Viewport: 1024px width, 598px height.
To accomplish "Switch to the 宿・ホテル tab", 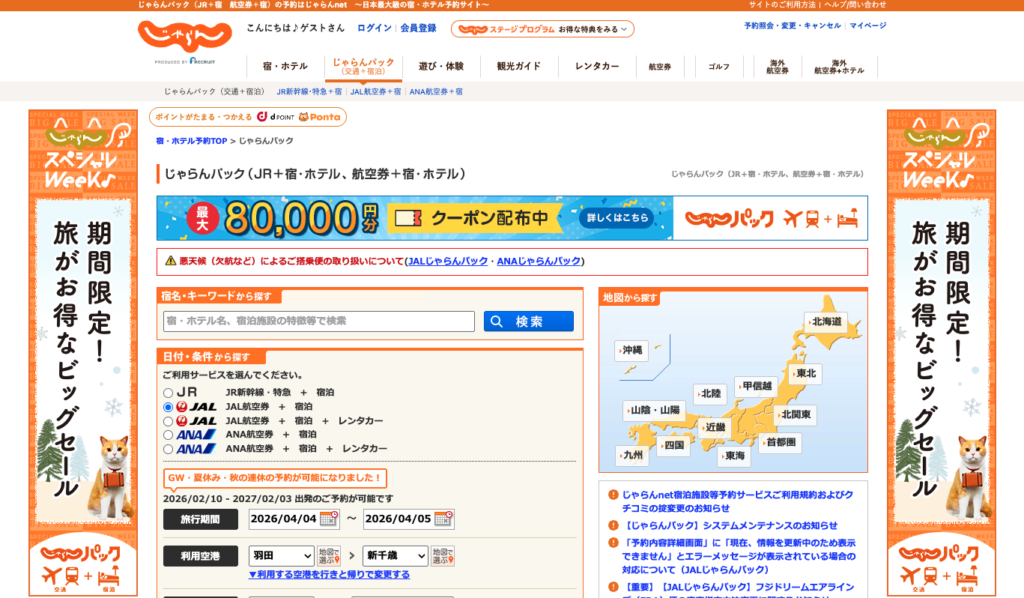I will click(x=285, y=66).
